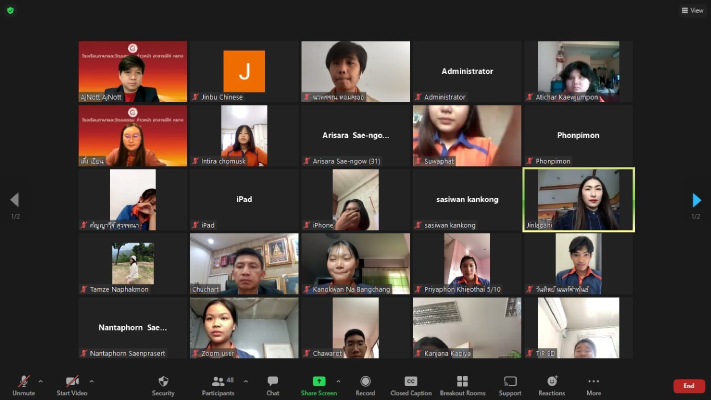Select the Chuchart video thumbnail

tap(244, 264)
